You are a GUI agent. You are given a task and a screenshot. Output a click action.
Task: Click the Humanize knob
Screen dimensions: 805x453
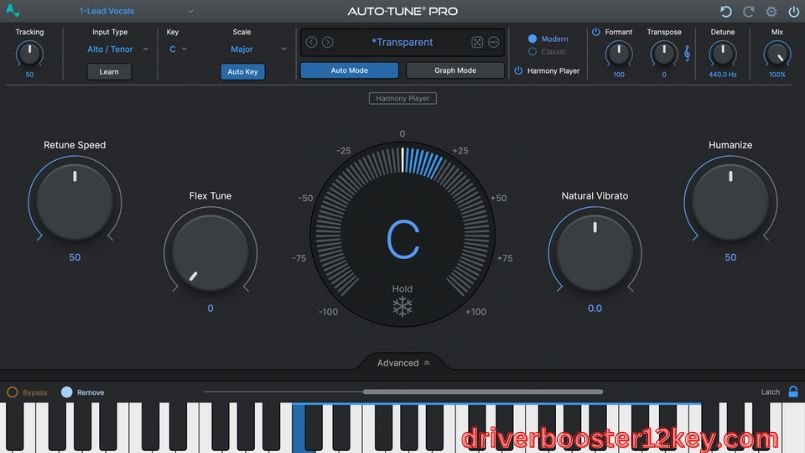pyautogui.click(x=730, y=202)
